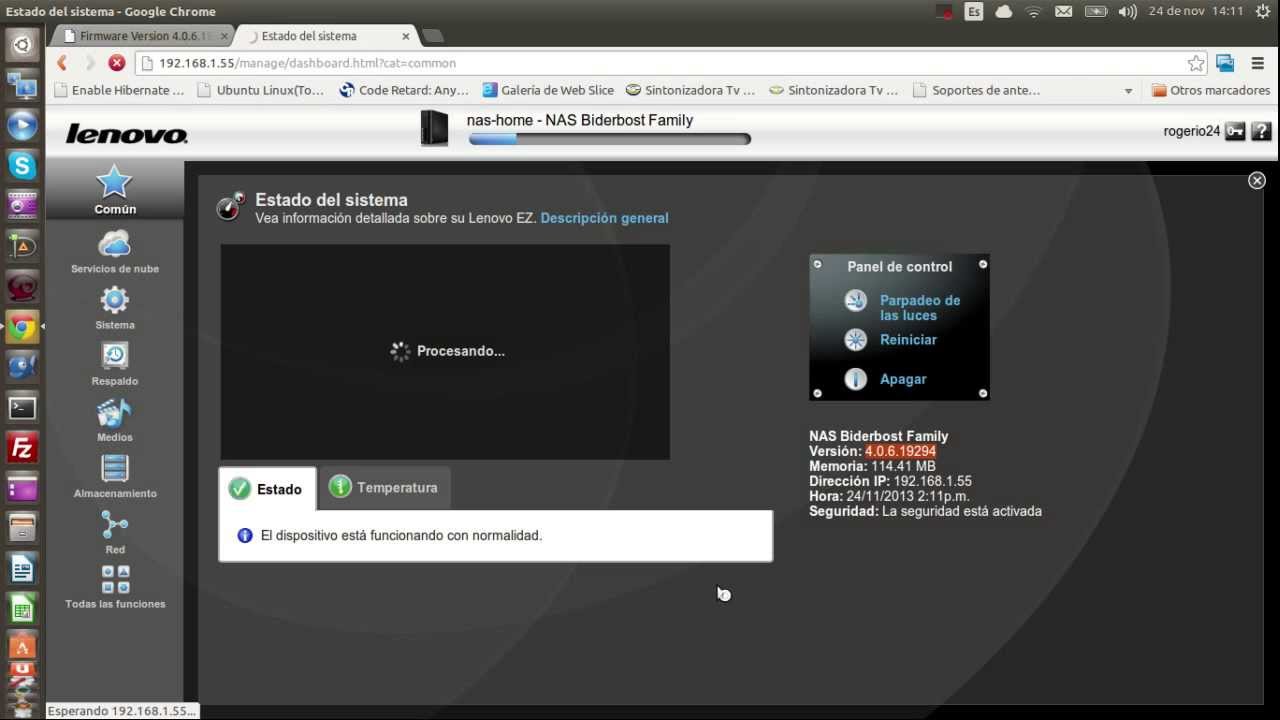Open Enable Hibernate bookmark
Viewport: 1280px width, 720px height.
coord(119,90)
